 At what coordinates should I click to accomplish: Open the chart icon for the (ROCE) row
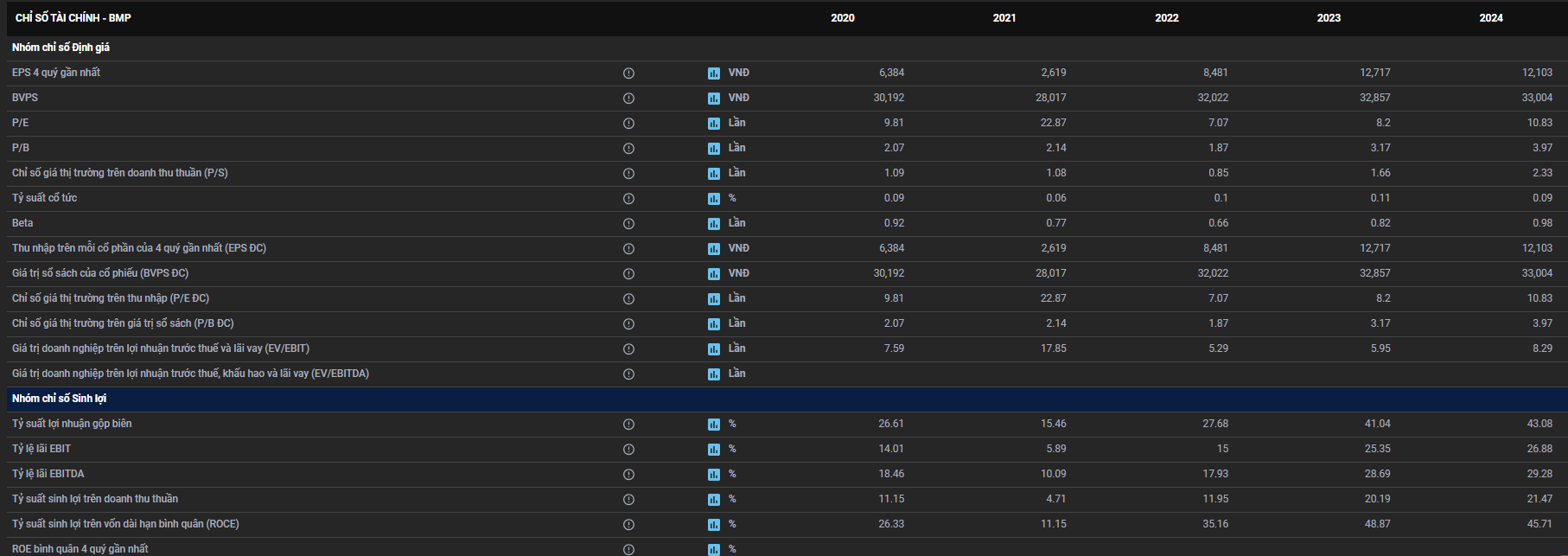[x=714, y=525]
